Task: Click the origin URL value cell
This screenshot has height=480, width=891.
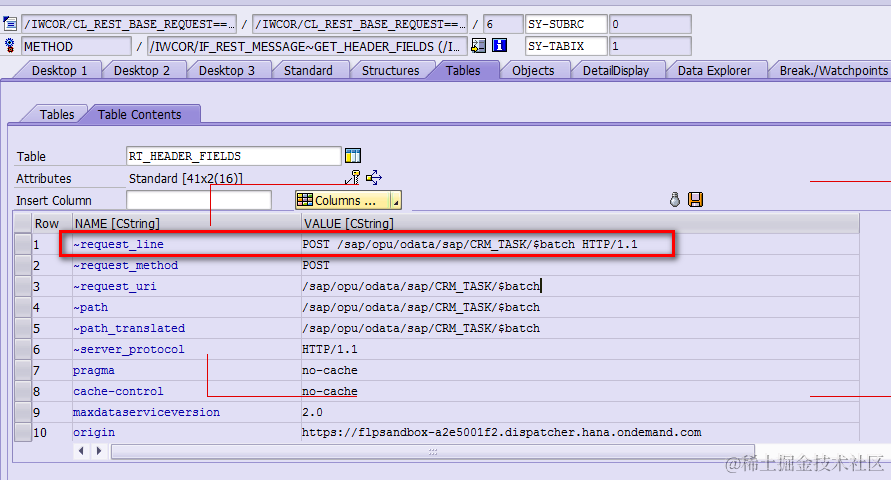Action: (580, 432)
